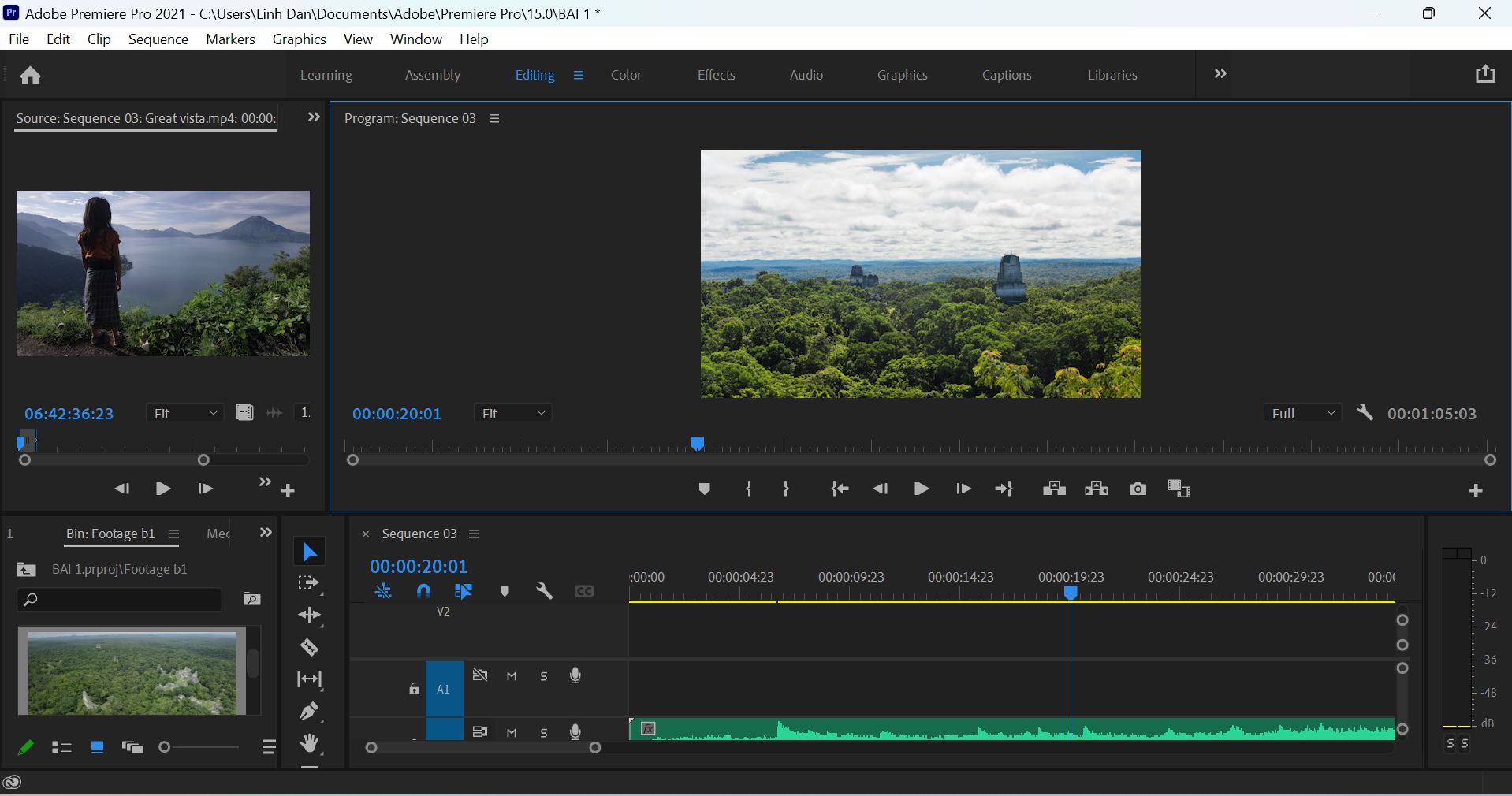Click the Comparison View icon
The height and width of the screenshot is (796, 1512).
pyautogui.click(x=1179, y=489)
